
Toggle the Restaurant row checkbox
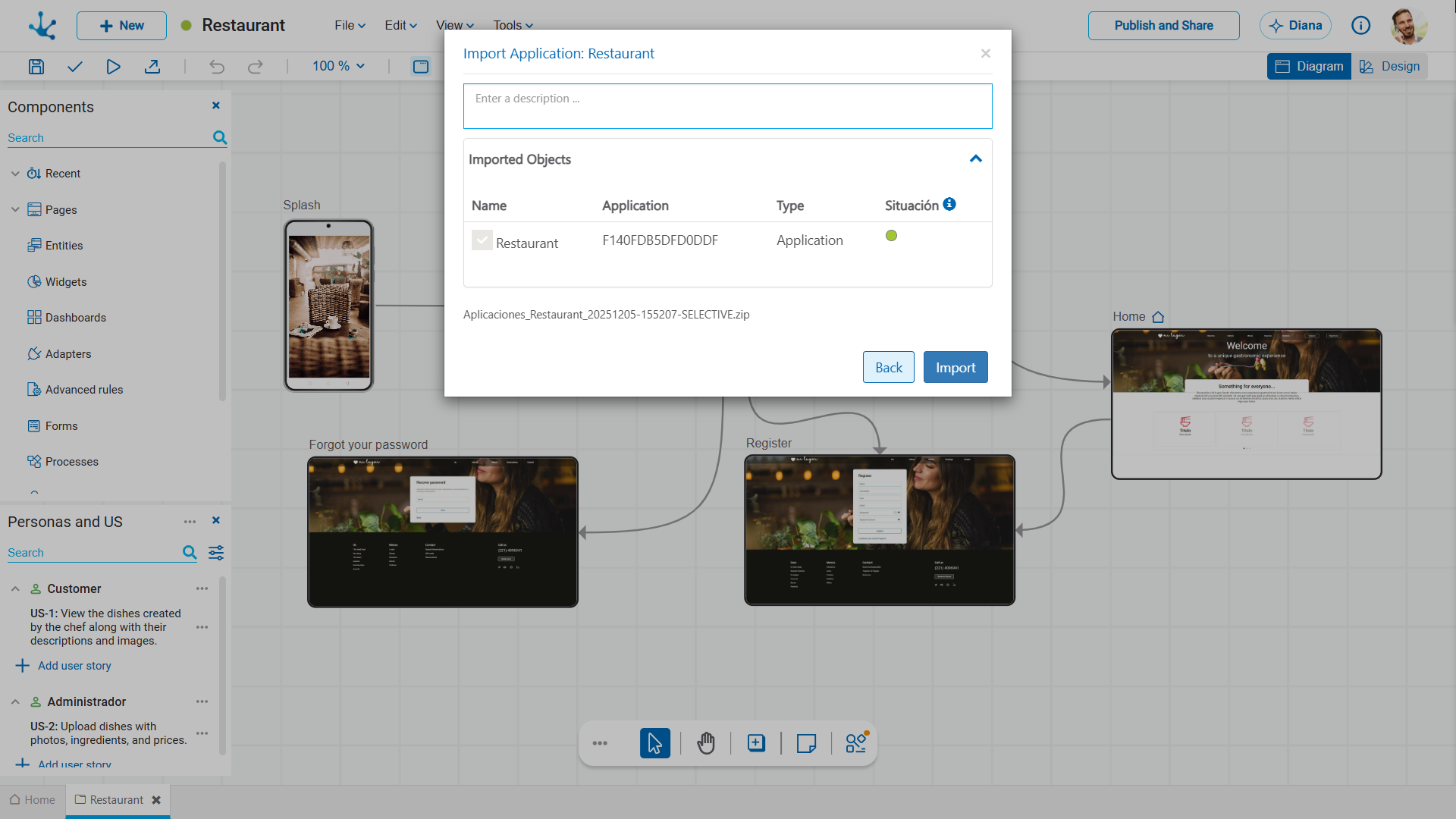tap(482, 240)
